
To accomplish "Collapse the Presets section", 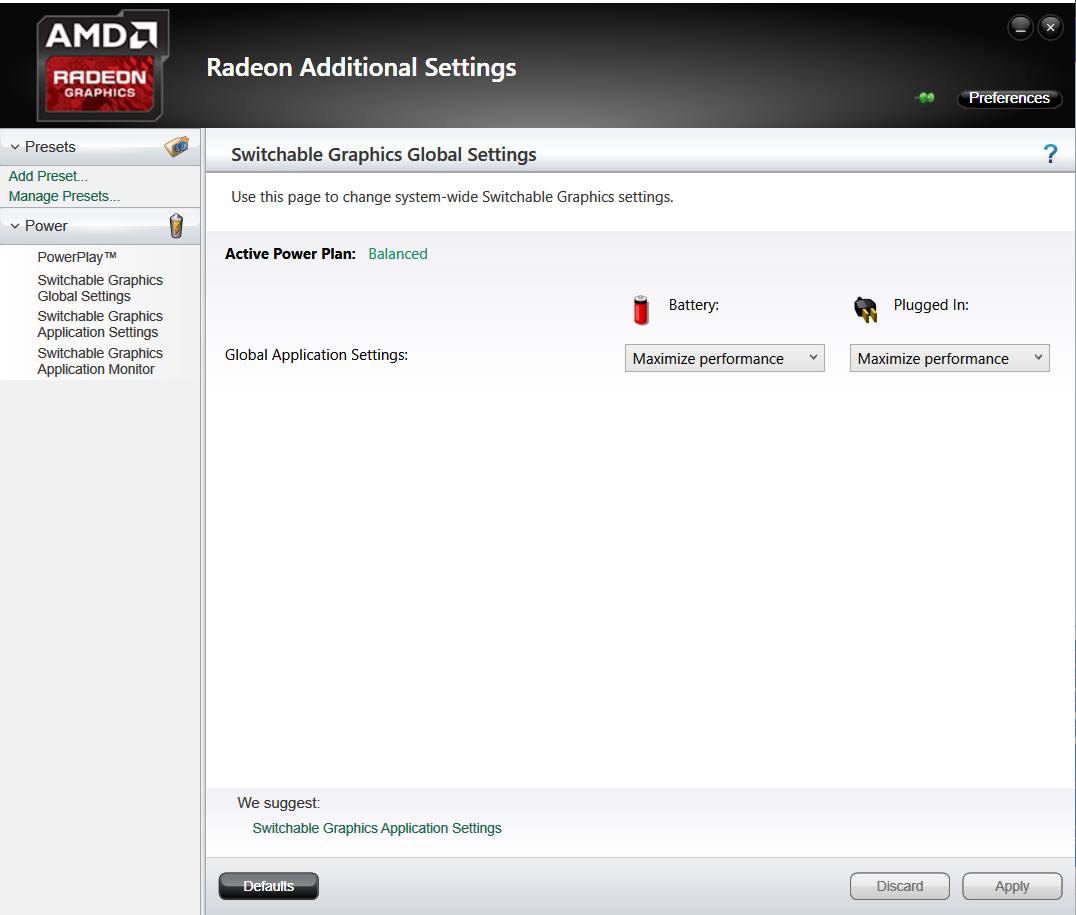I will 14,147.
